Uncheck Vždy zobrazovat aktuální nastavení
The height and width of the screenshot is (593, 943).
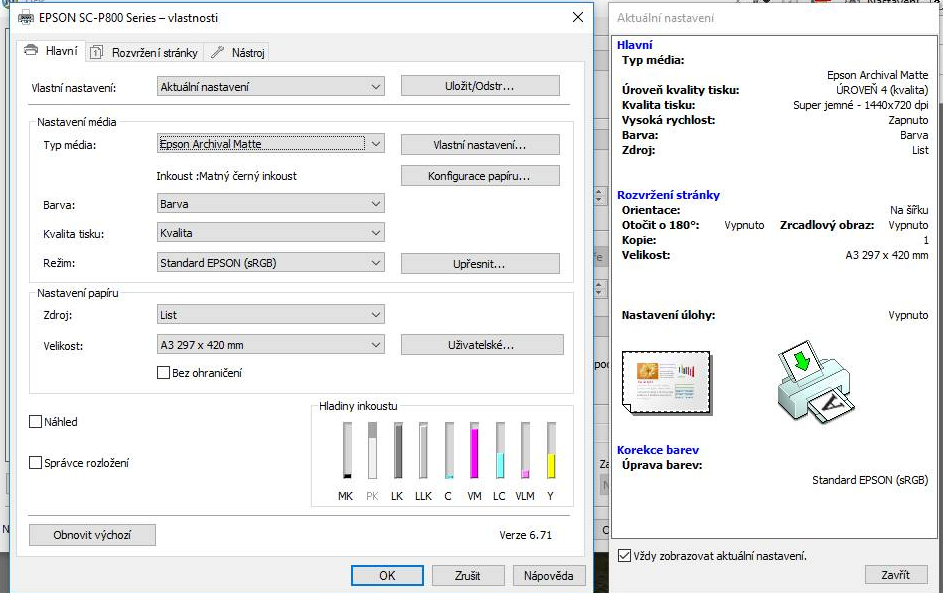click(625, 556)
